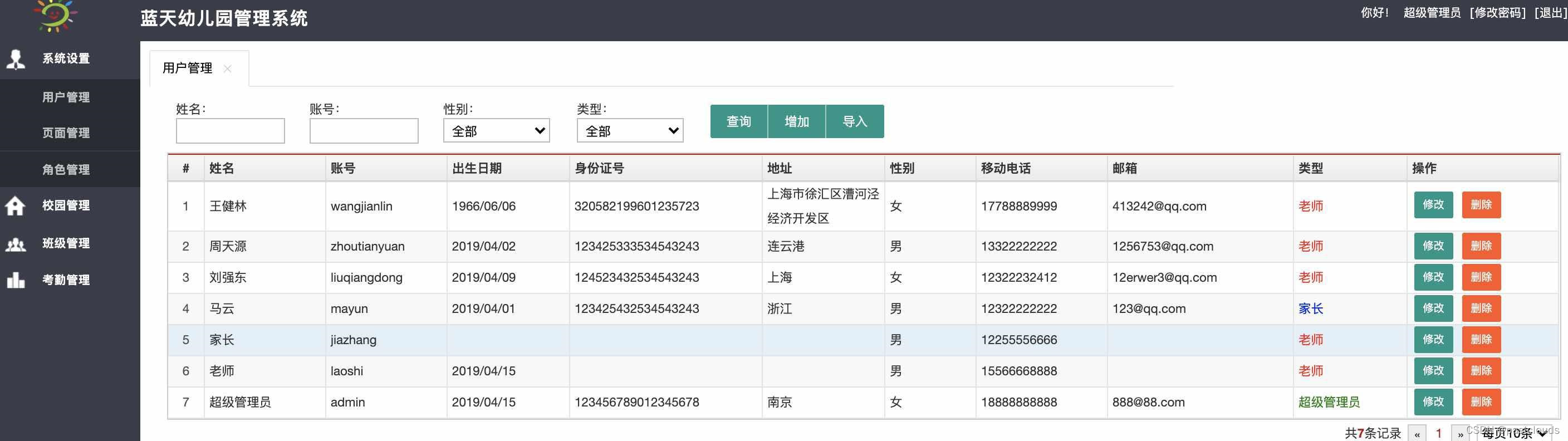
Task: Close the 用户管理 tab with the x icon
Action: 227,69
